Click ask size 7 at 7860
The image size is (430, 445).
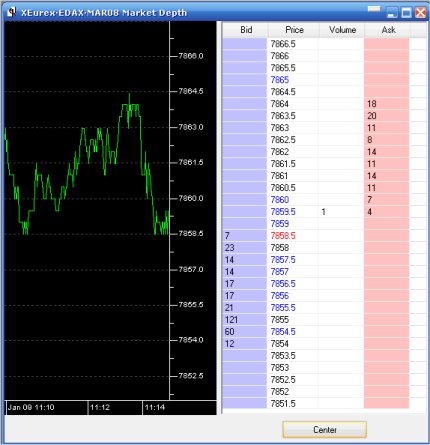(386, 200)
